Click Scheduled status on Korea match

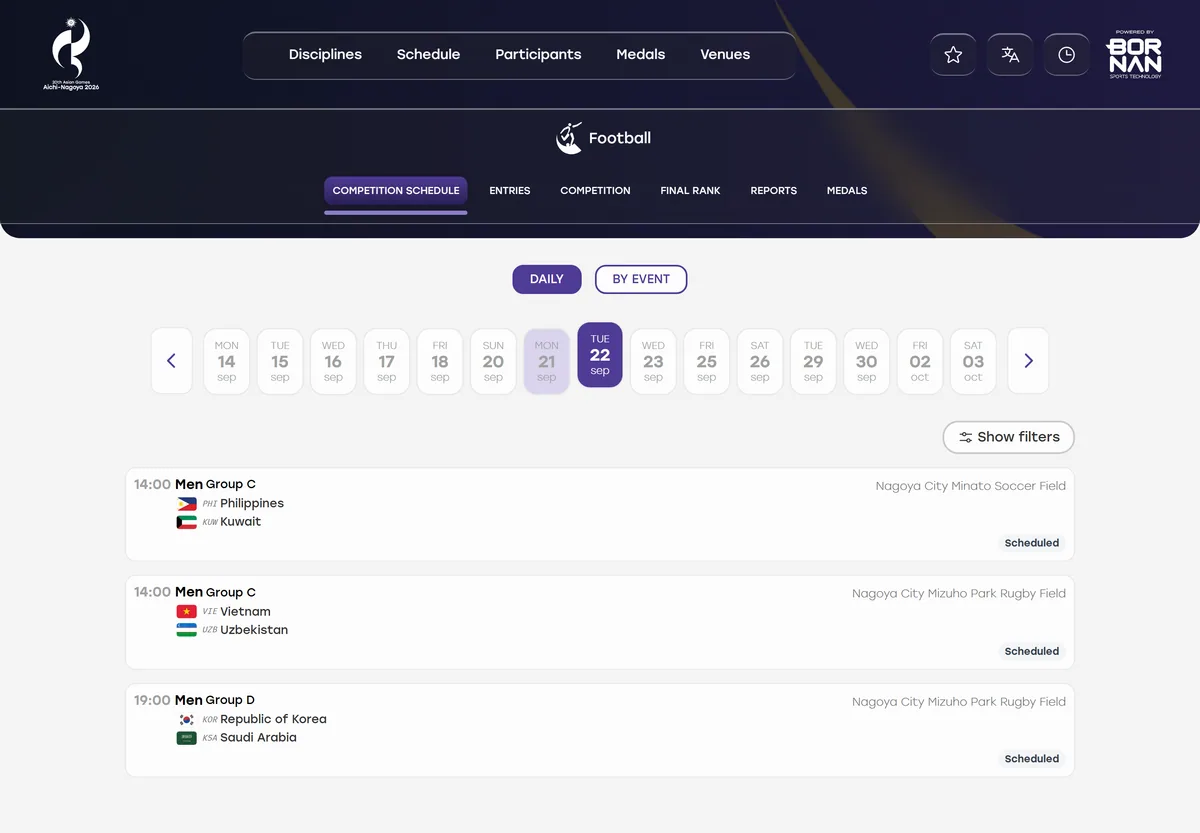[1032, 759]
